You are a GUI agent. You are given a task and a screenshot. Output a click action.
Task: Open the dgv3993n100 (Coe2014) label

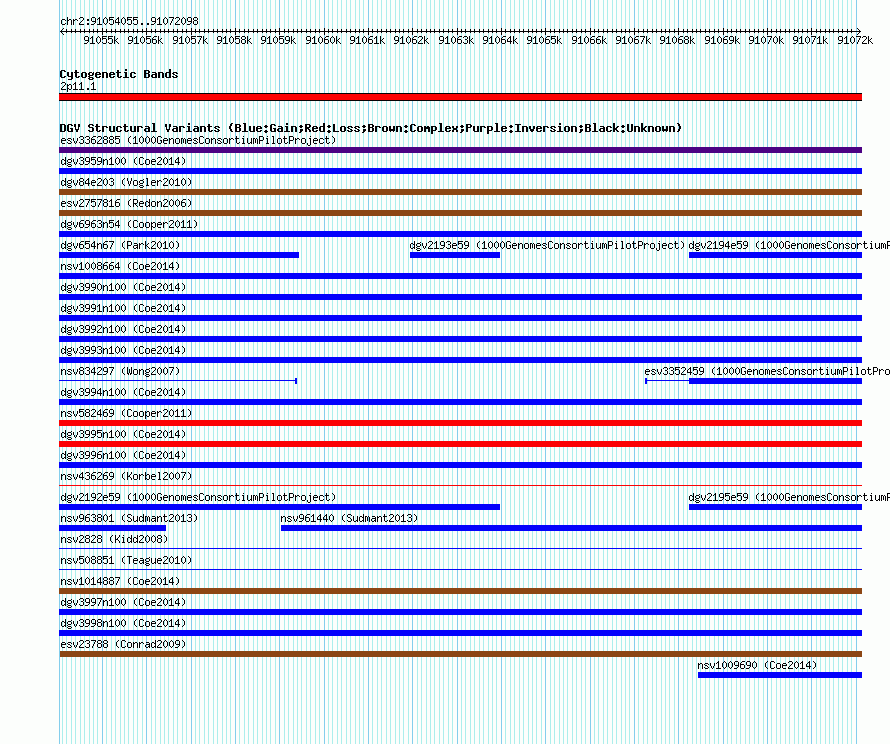tap(123, 350)
